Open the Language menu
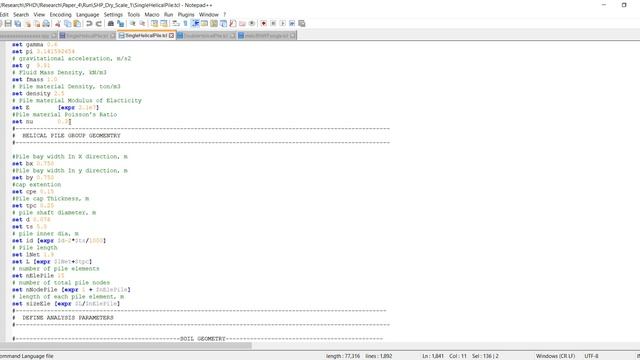Screen dimensions: 640x360 pyautogui.click(x=88, y=15)
